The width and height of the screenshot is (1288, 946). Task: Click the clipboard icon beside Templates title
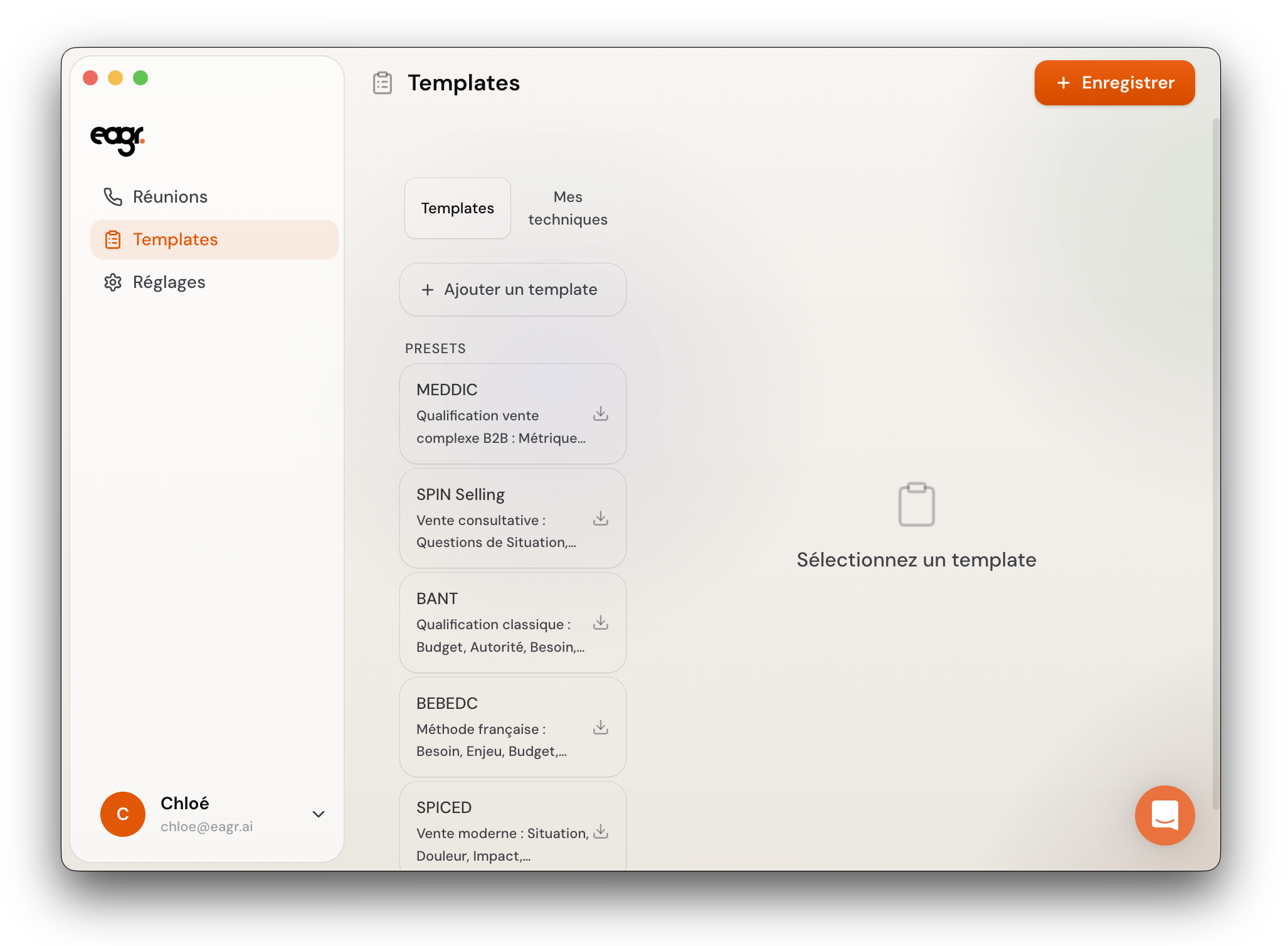tap(383, 83)
